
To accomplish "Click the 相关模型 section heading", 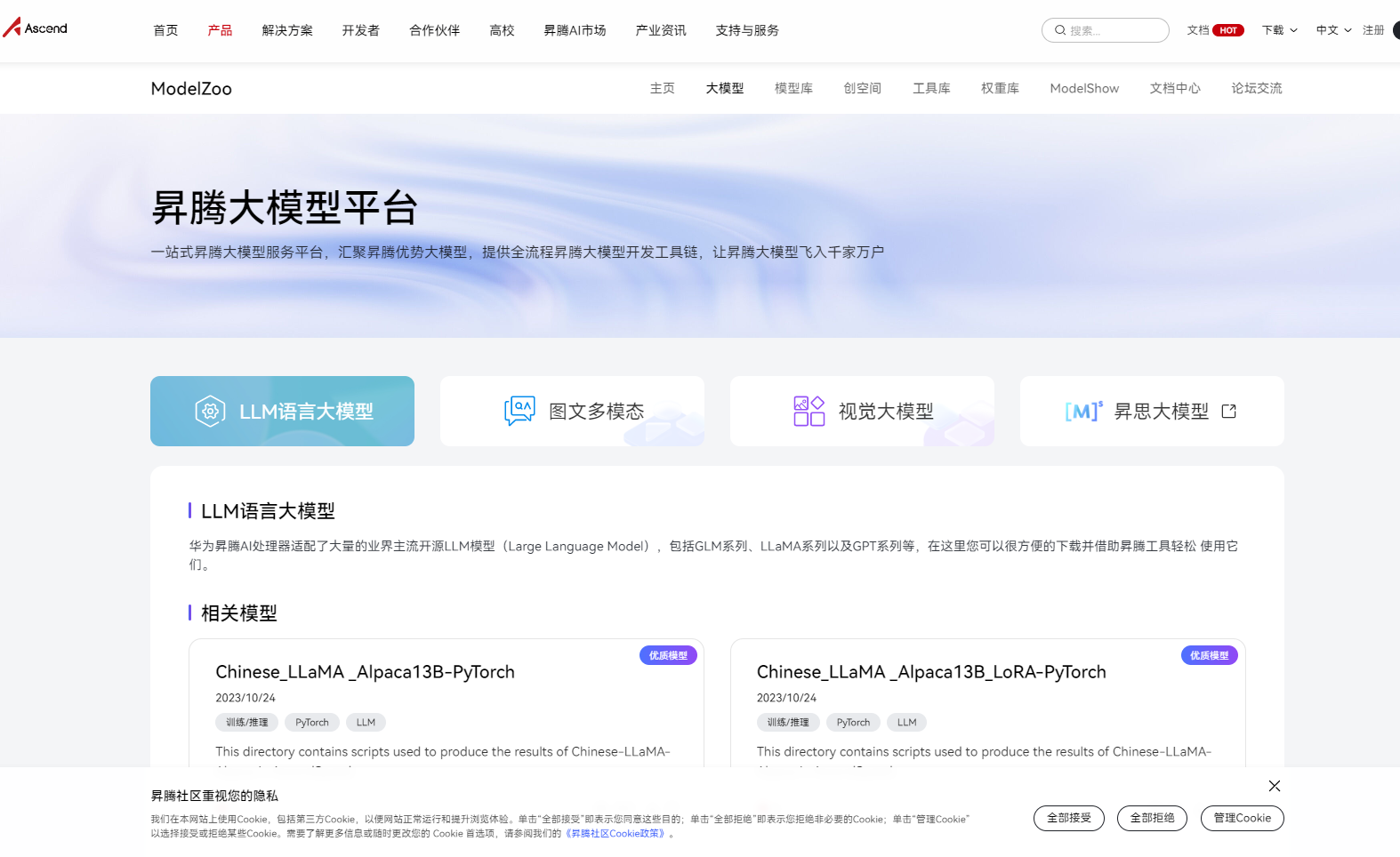I will (x=239, y=613).
